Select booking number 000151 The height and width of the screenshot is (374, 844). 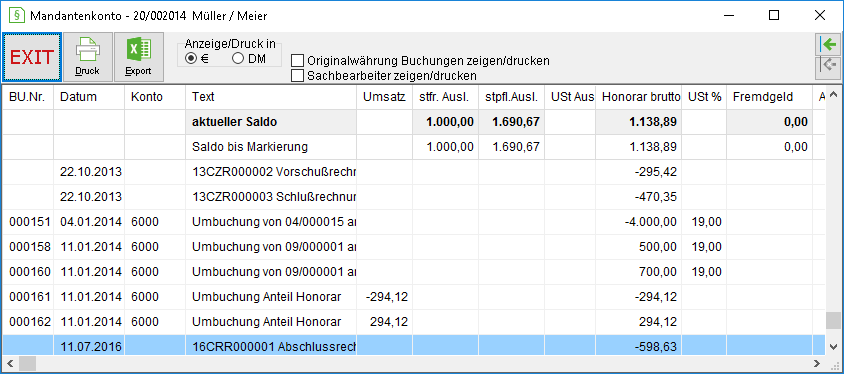(x=30, y=222)
